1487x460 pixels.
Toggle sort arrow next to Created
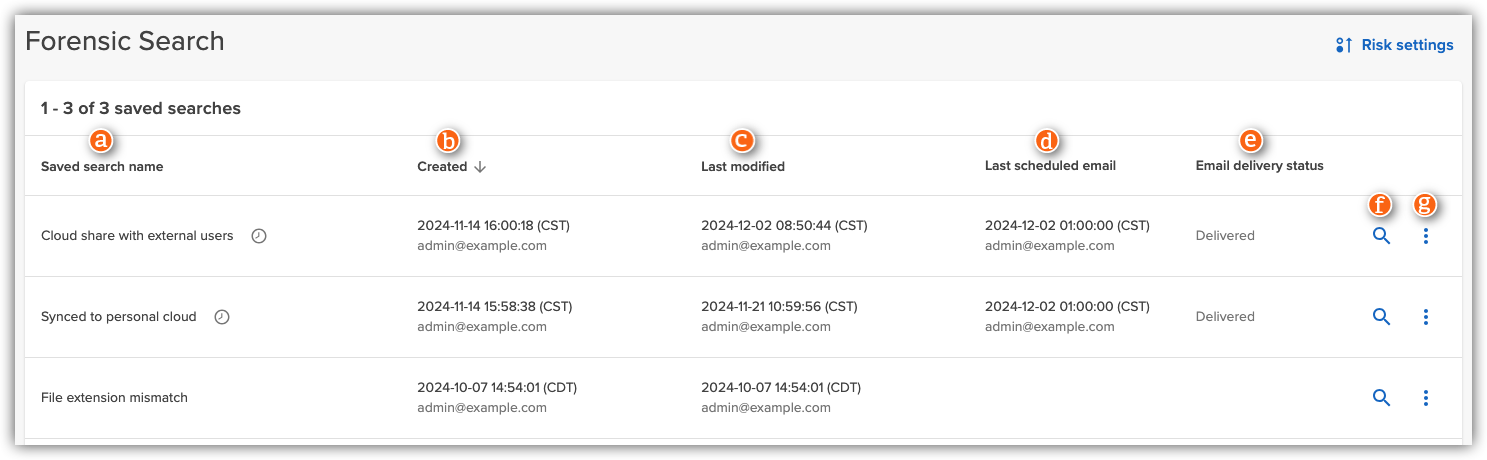480,167
